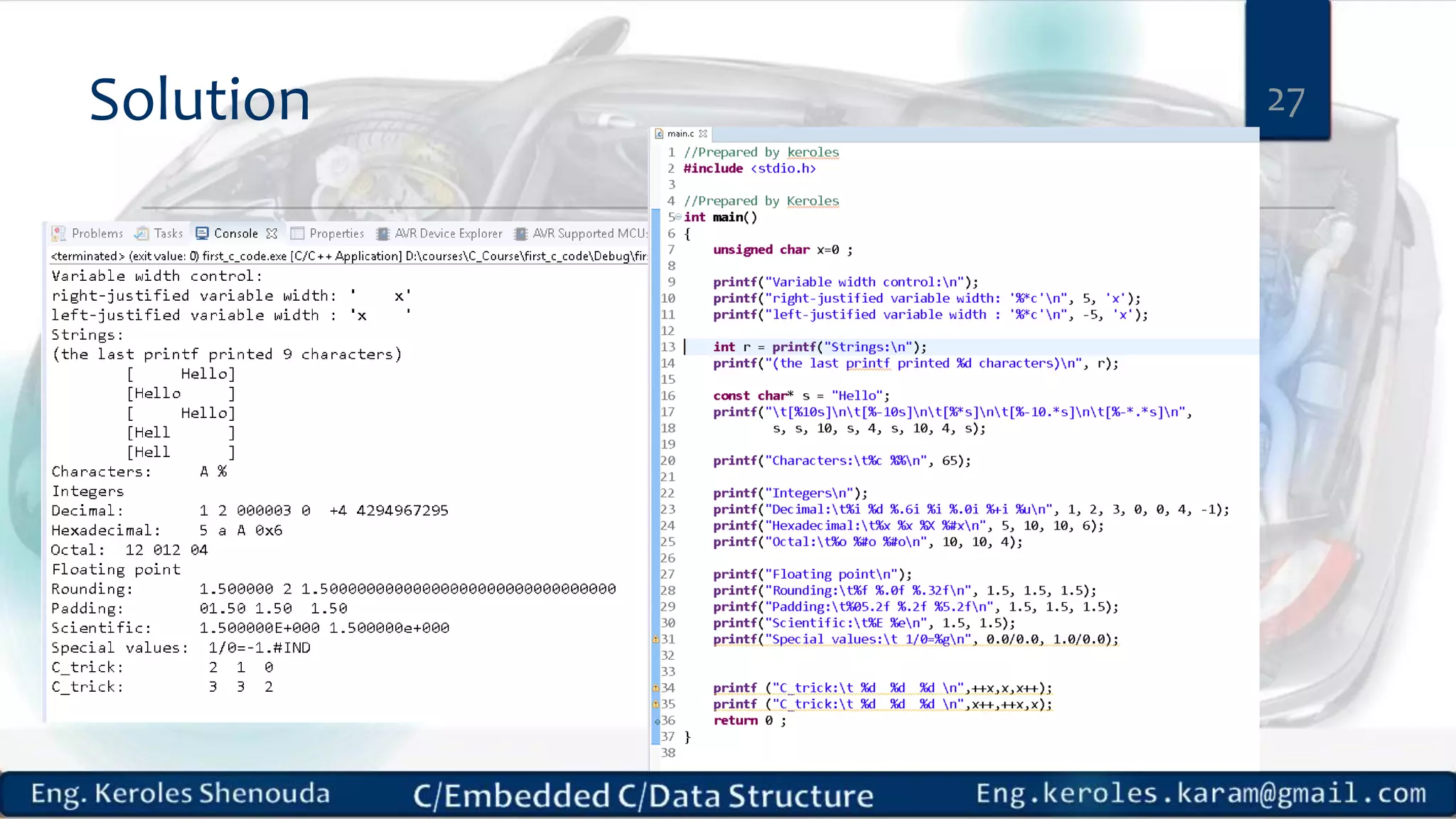Click the Tasks view checklist icon
This screenshot has width=1456, height=819.
[x=142, y=233]
